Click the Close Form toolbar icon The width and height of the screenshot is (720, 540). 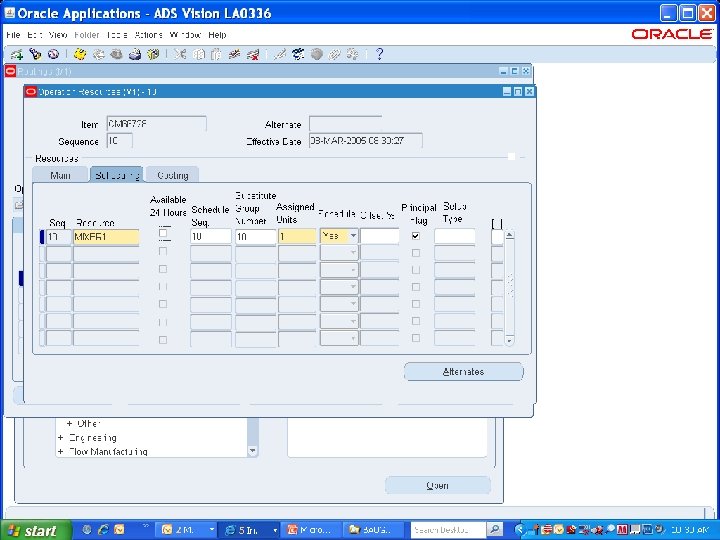pos(153,54)
